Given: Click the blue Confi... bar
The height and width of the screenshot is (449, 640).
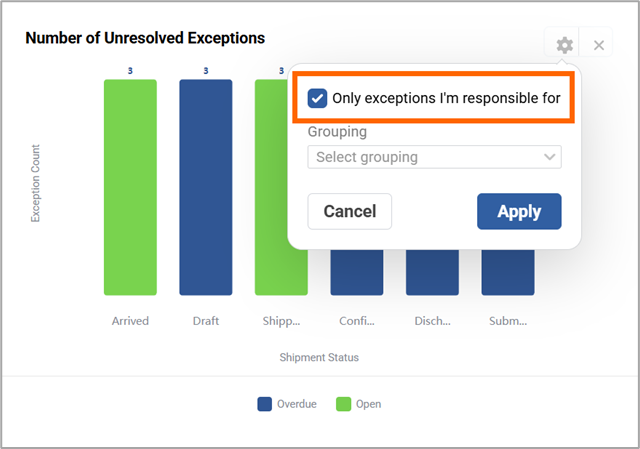Looking at the screenshot, I should (x=357, y=272).
